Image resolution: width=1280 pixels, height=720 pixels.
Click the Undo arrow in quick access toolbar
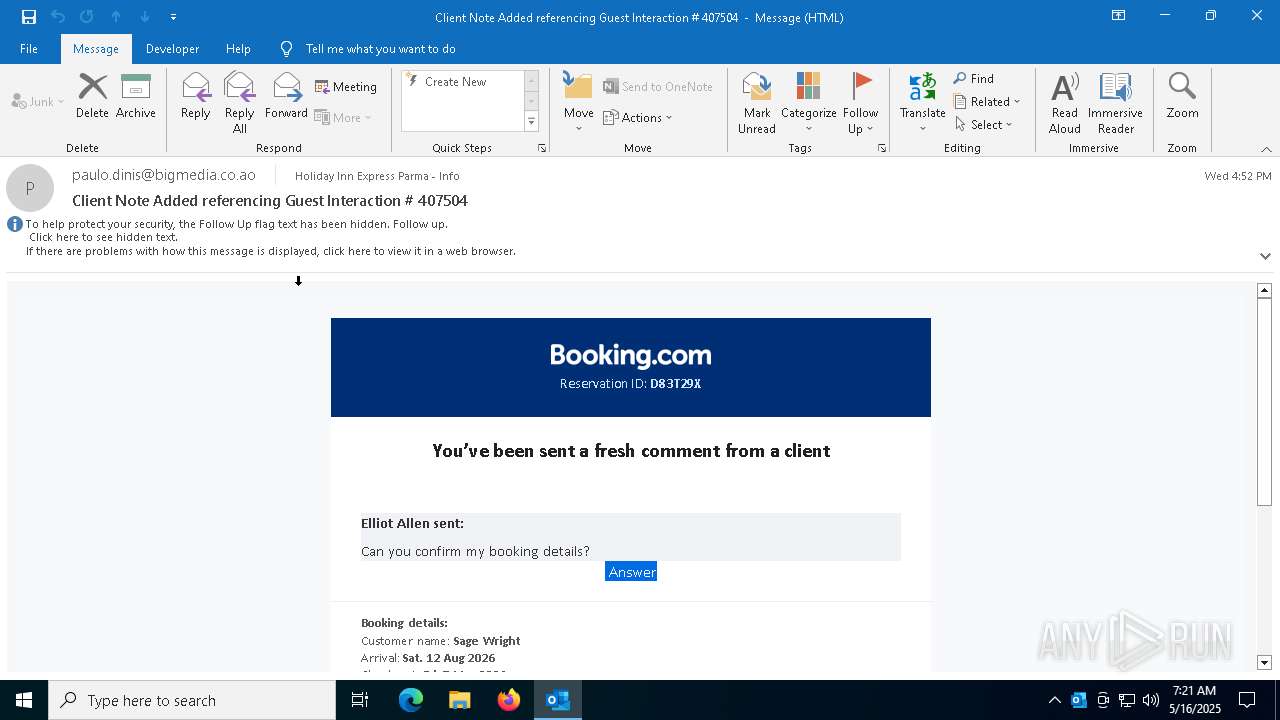tap(58, 17)
